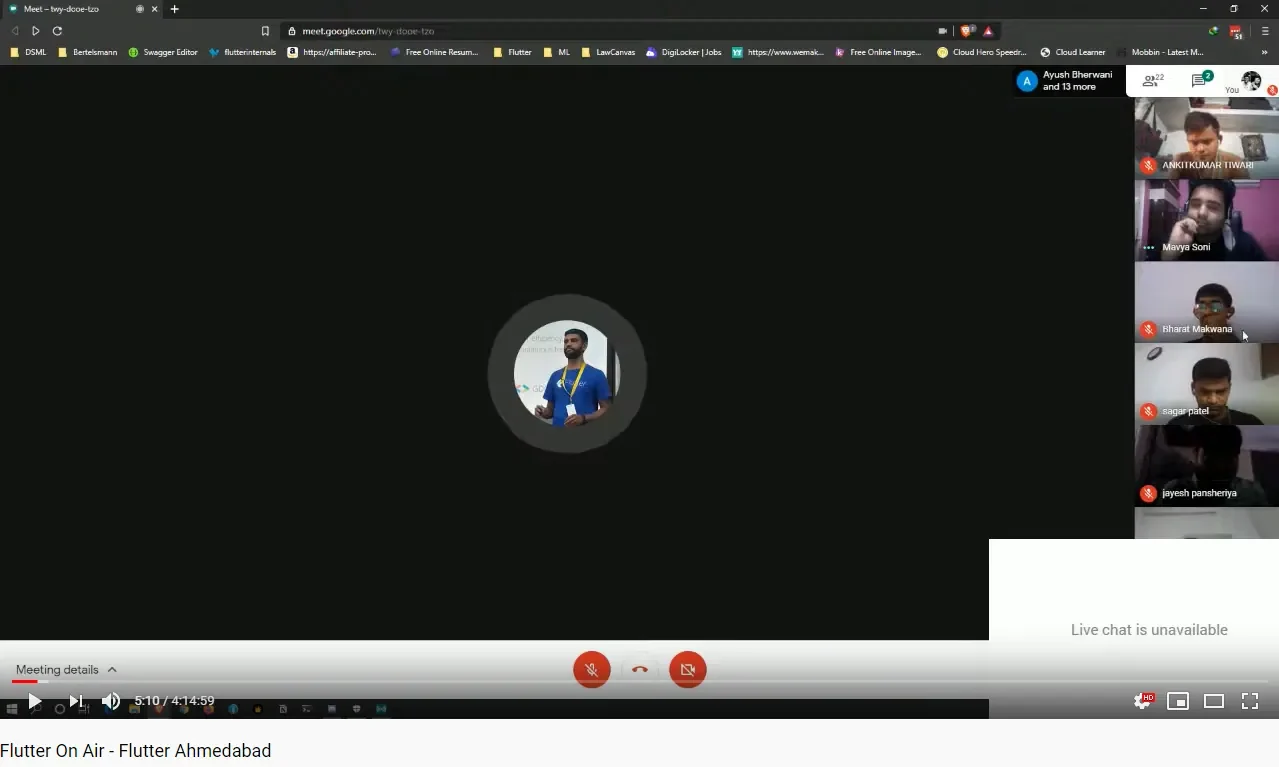Image resolution: width=1279 pixels, height=767 pixels.
Task: Open a new browser tab
Action: coord(174,9)
